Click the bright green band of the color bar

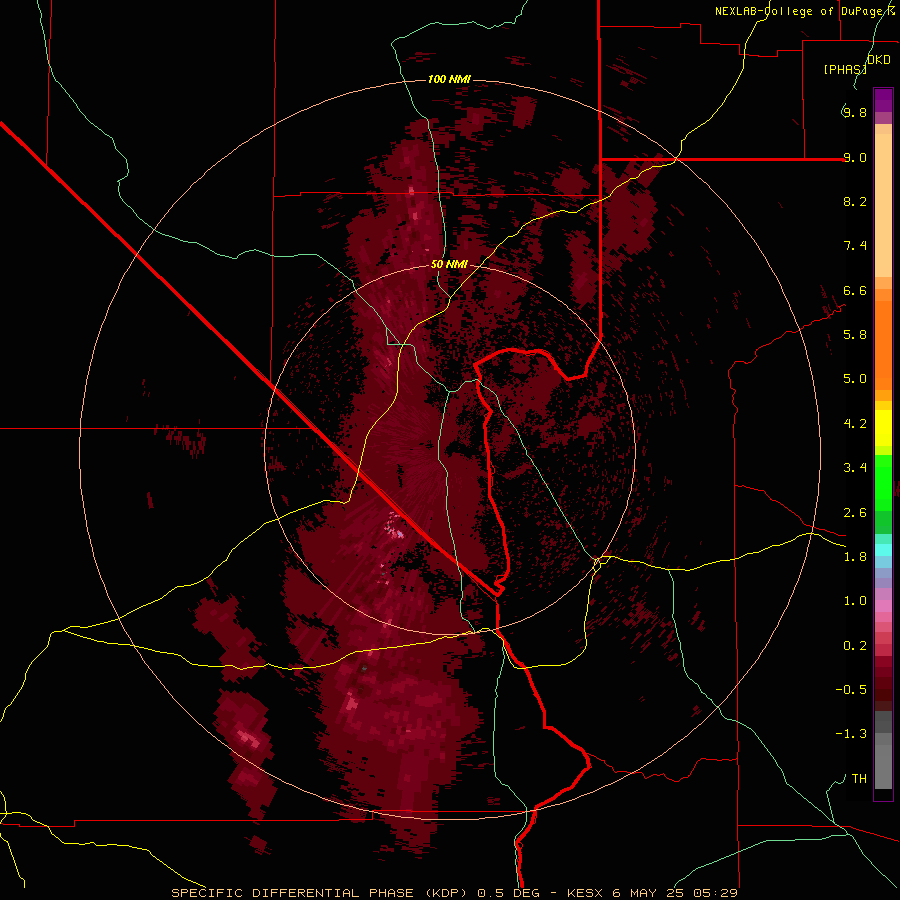click(x=883, y=482)
